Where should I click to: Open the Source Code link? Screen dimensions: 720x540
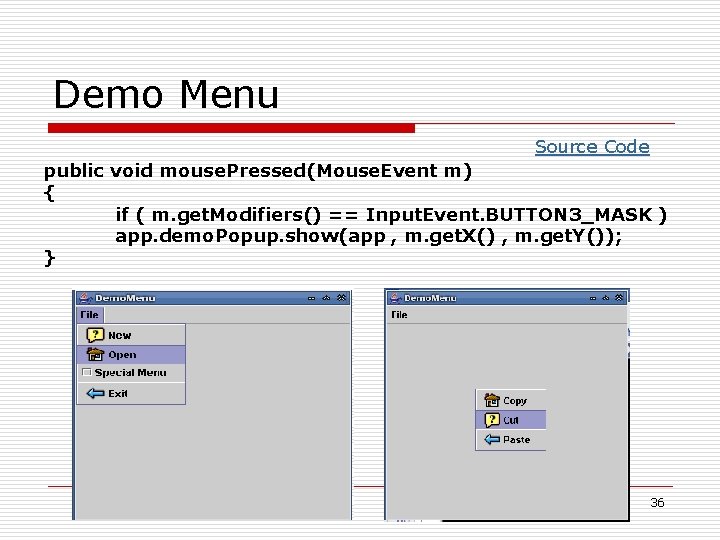tap(592, 147)
